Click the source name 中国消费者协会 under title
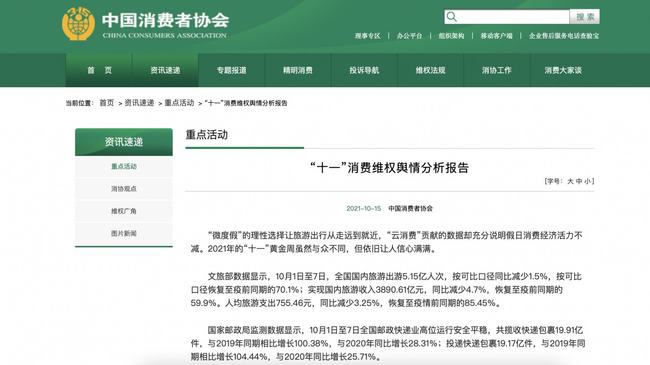The width and height of the screenshot is (650, 365). coord(410,208)
